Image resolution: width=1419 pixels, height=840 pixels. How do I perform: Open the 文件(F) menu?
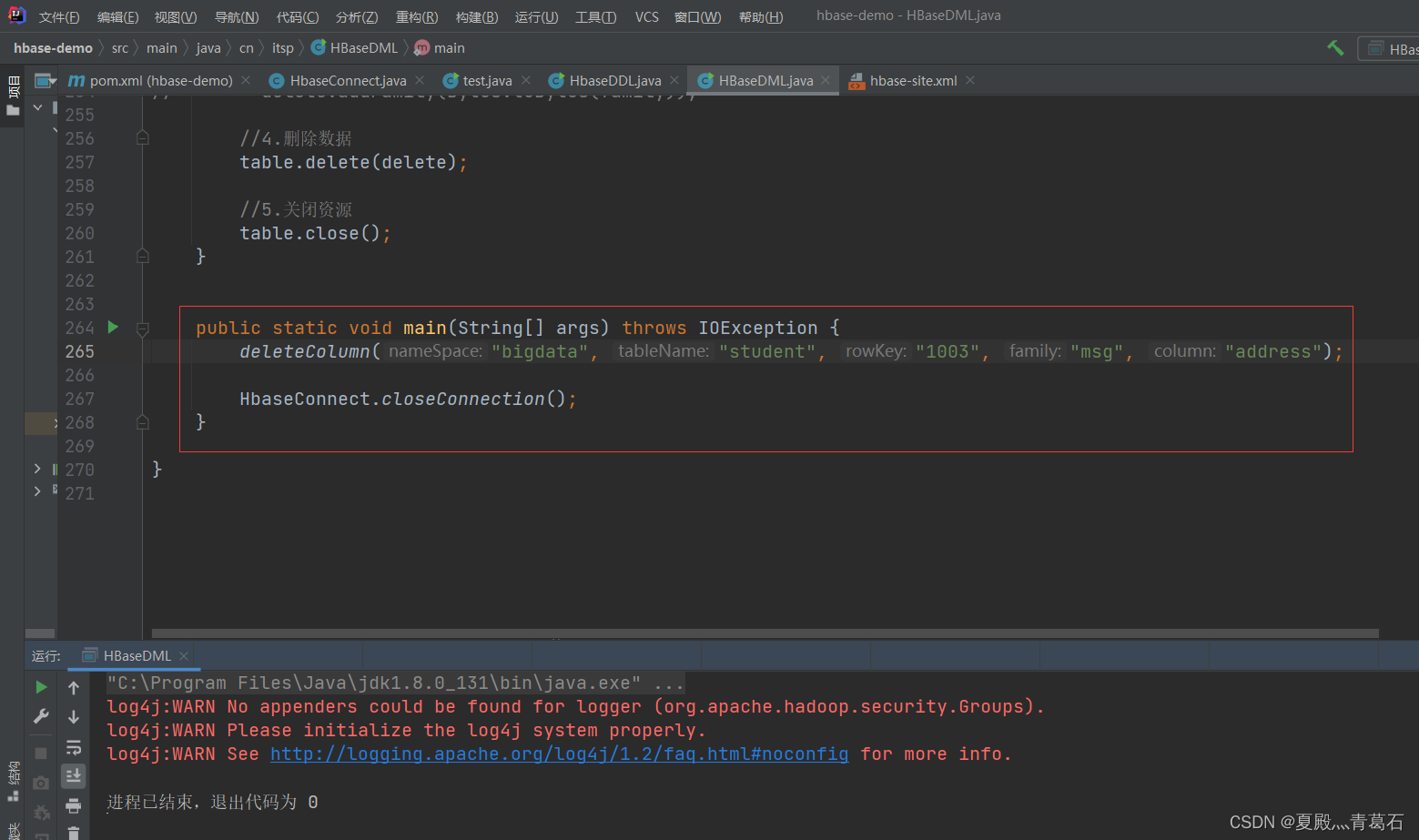click(x=59, y=17)
